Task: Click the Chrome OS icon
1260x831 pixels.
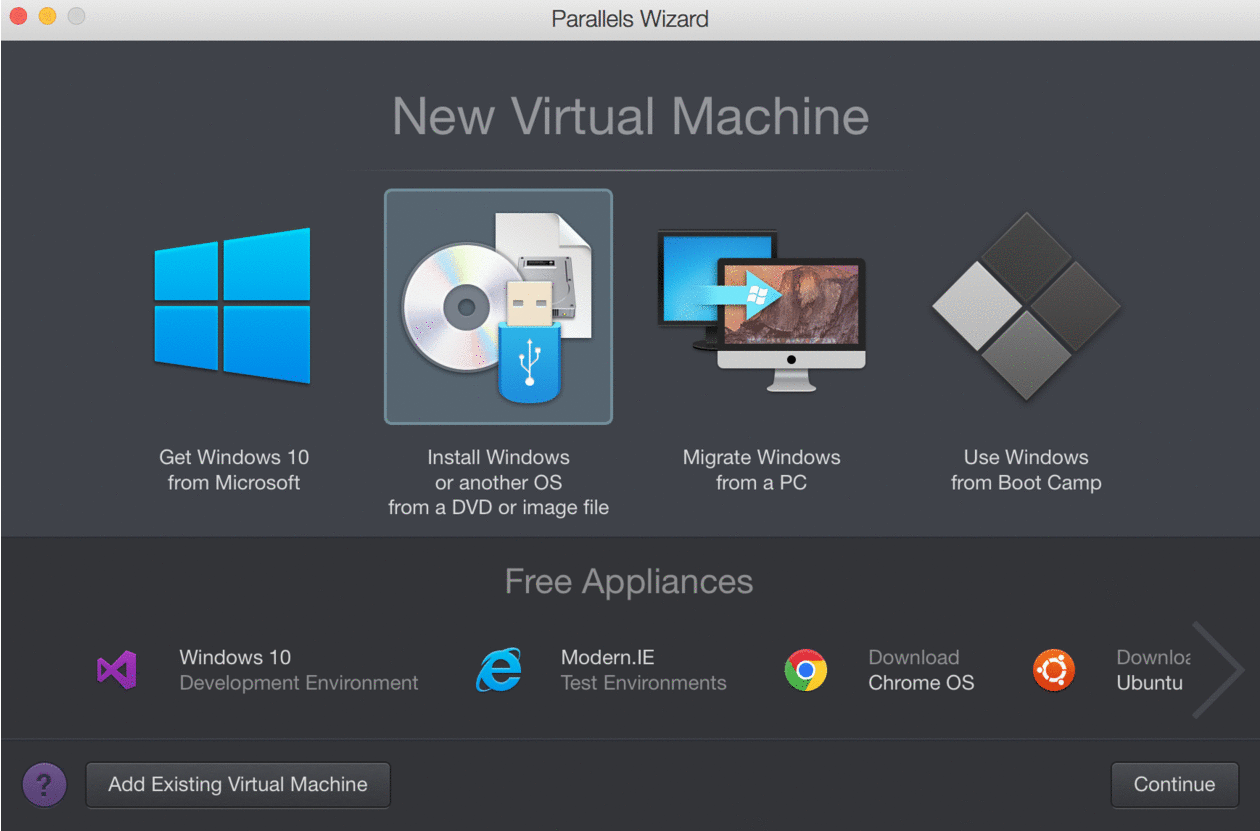Action: point(806,670)
